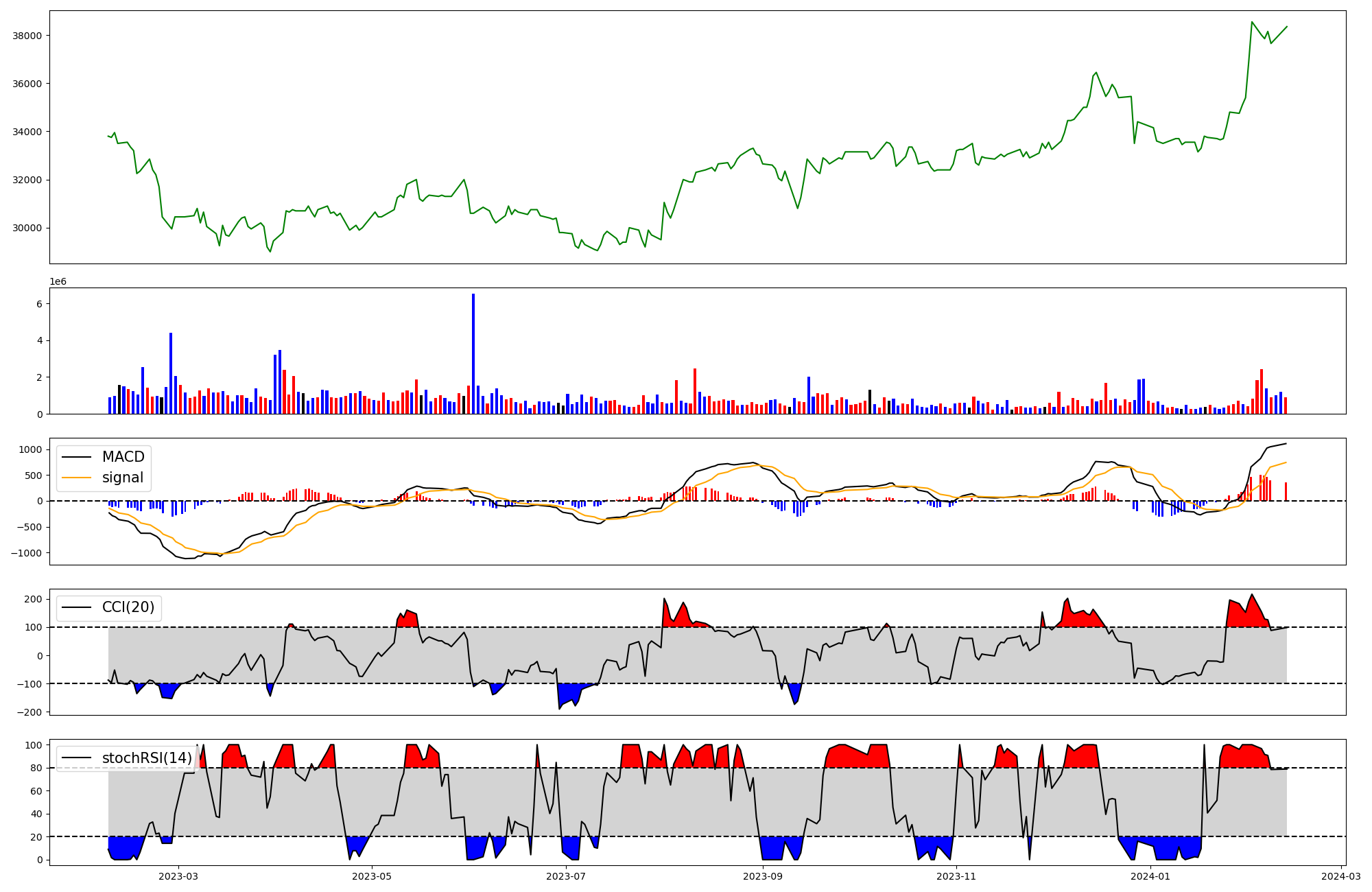Screen dimensions: 1372x892
Task: Click the 30000 price axis label
Action: (x=27, y=228)
